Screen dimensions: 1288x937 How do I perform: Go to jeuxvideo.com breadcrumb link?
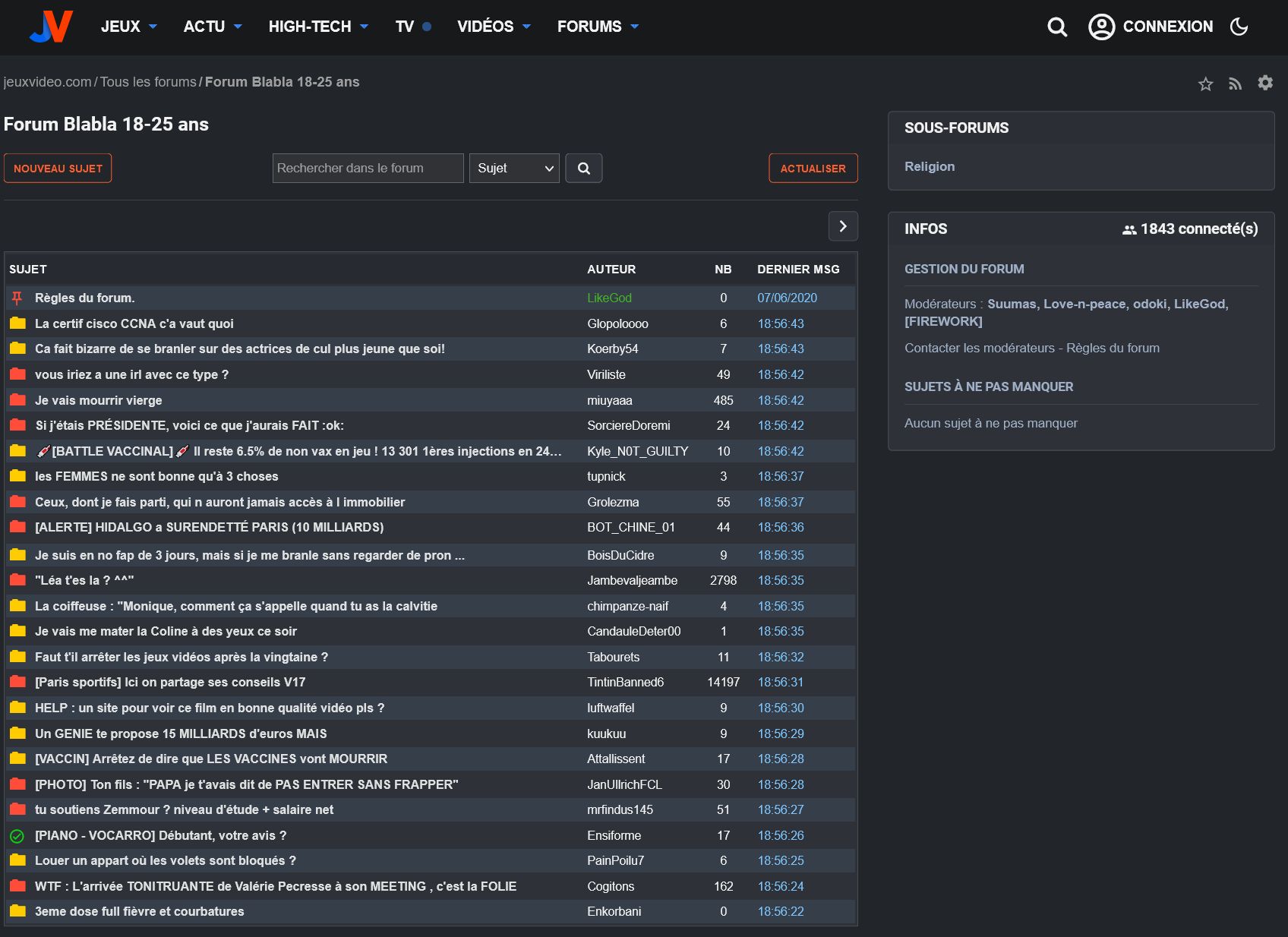click(x=48, y=82)
